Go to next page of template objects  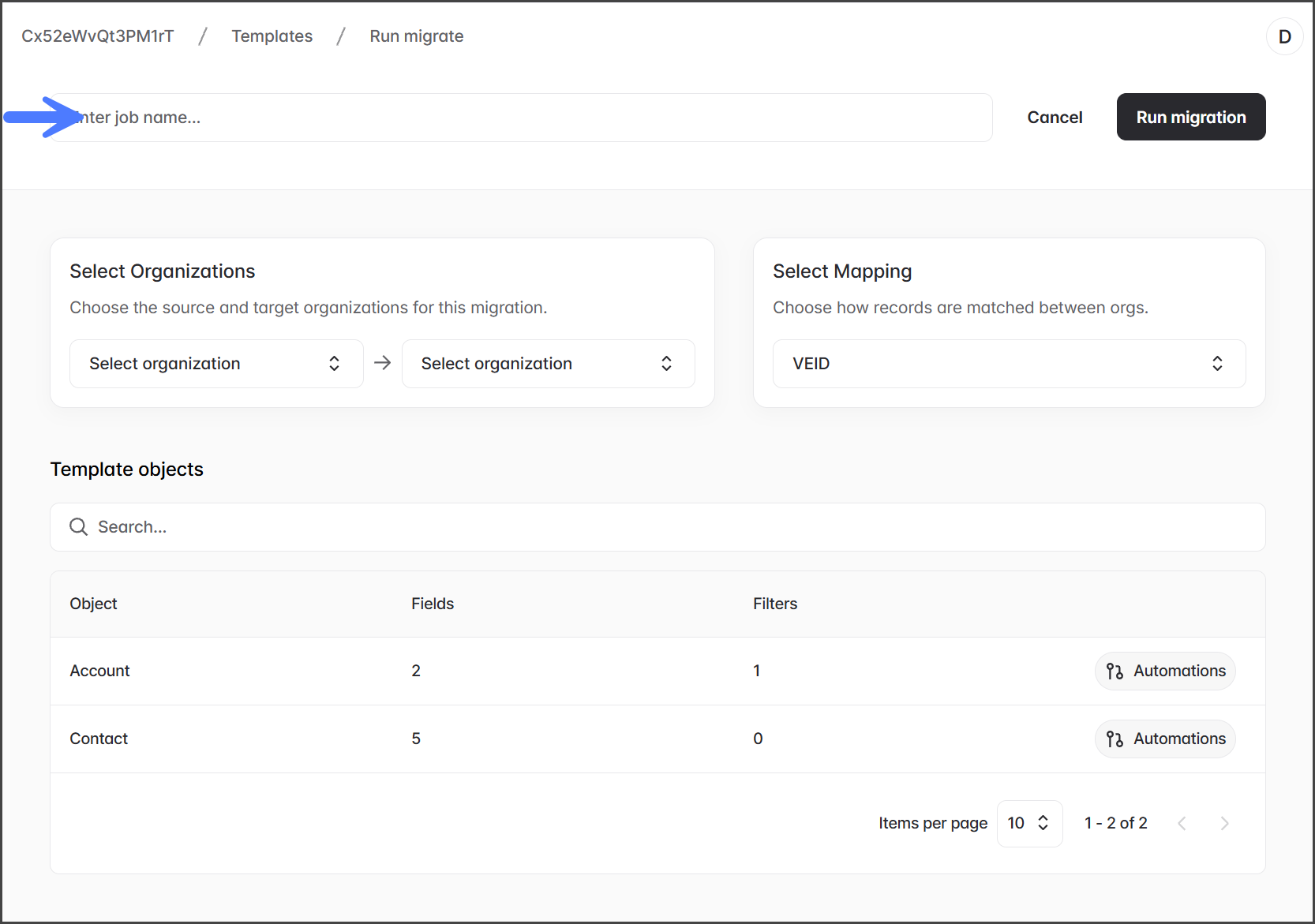(x=1224, y=824)
